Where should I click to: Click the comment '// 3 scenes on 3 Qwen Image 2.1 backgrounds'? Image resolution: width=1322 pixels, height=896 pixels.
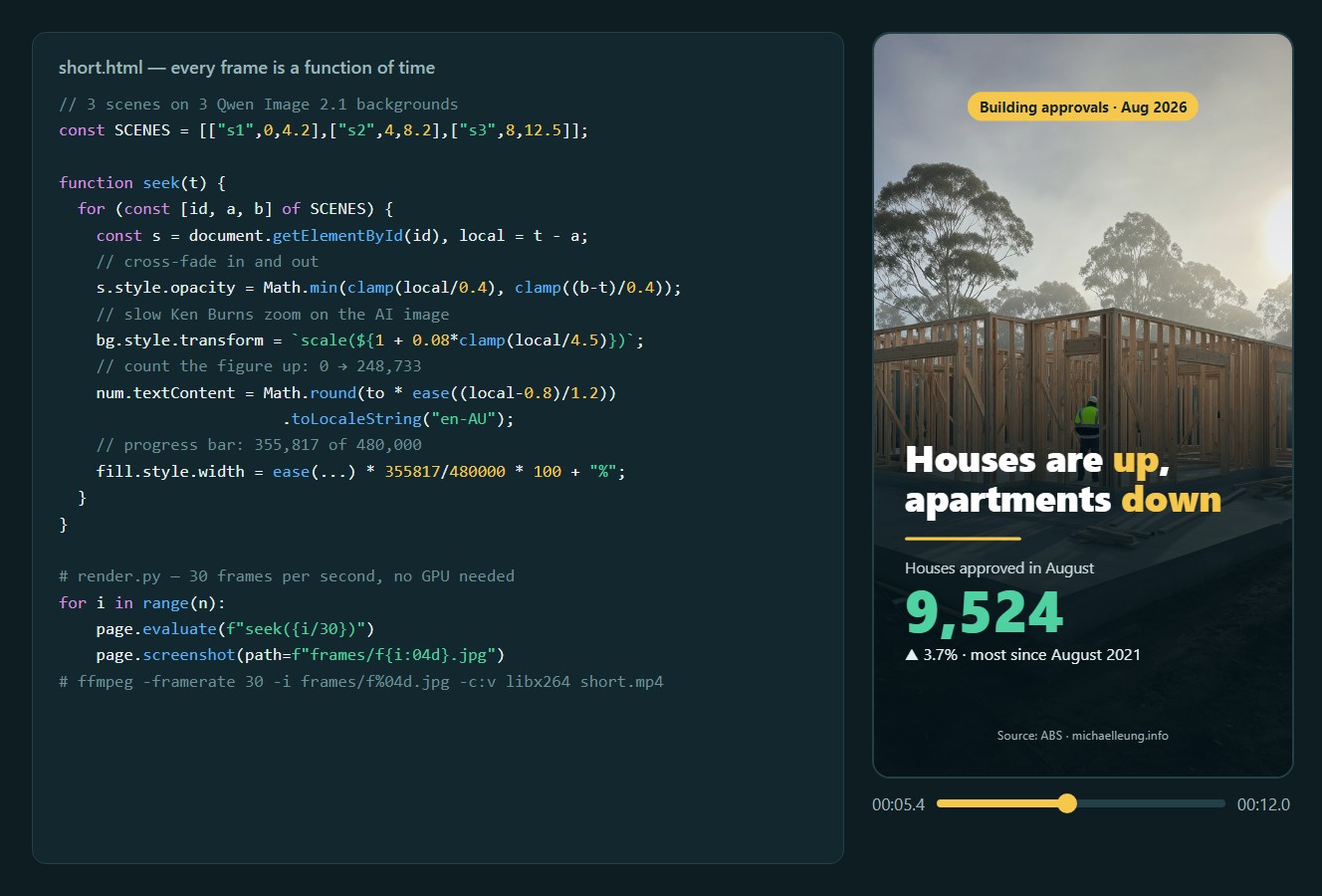(x=259, y=105)
